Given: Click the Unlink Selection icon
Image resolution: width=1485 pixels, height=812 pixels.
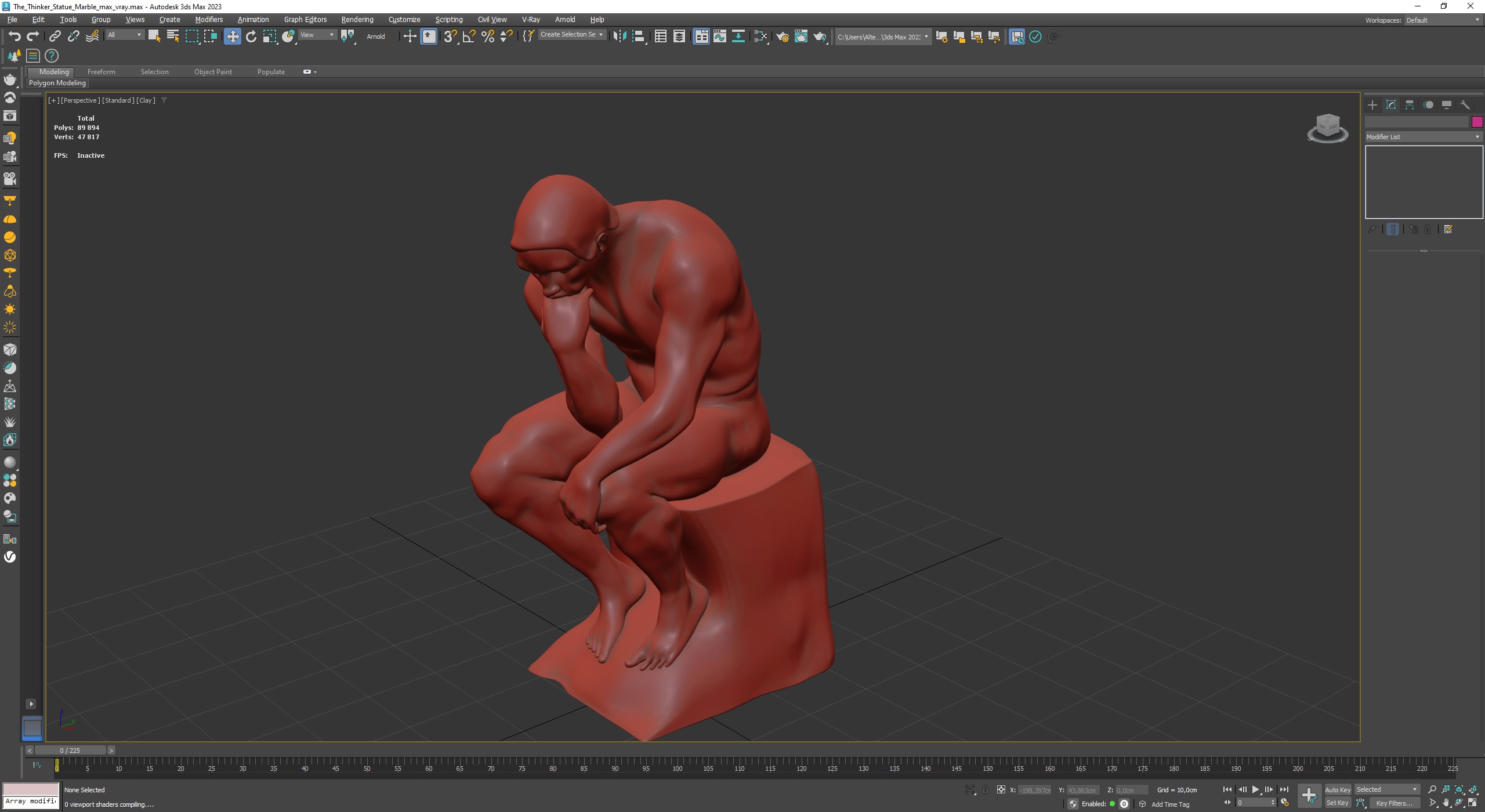Looking at the screenshot, I should point(73,37).
